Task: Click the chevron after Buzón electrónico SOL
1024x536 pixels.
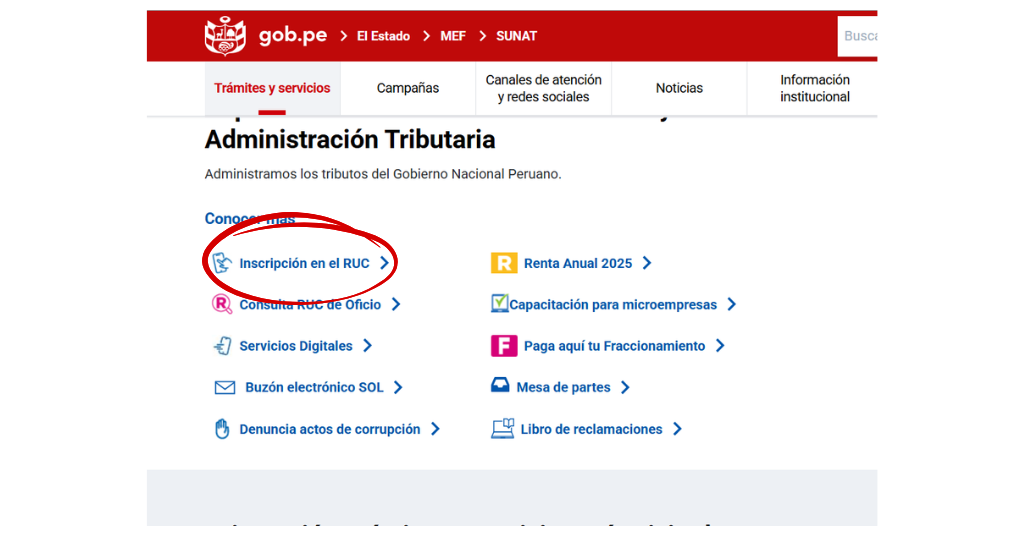Action: coord(398,387)
